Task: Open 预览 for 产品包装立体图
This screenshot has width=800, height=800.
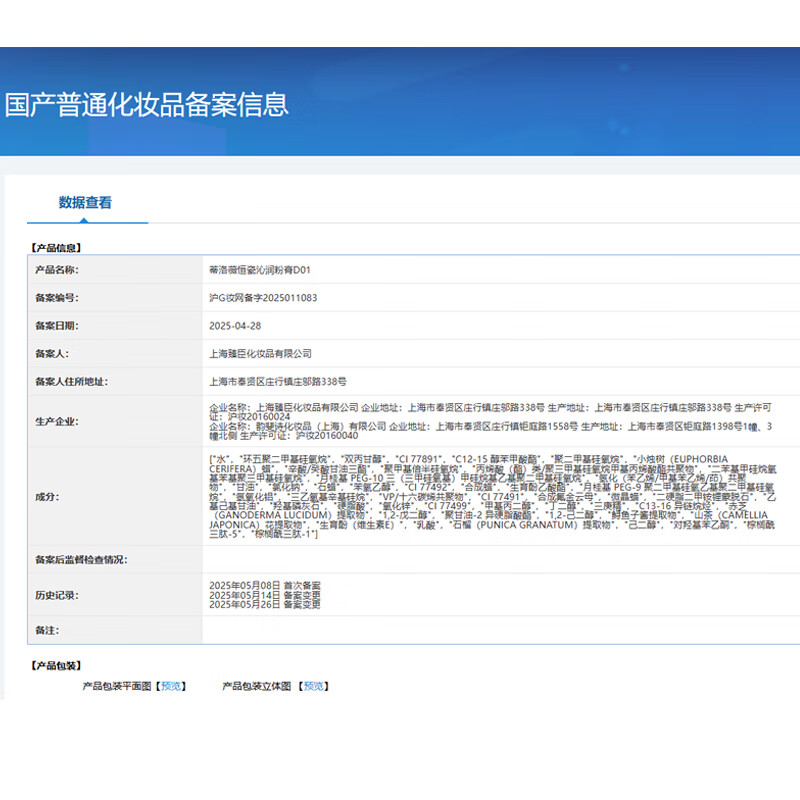Action: [x=313, y=687]
